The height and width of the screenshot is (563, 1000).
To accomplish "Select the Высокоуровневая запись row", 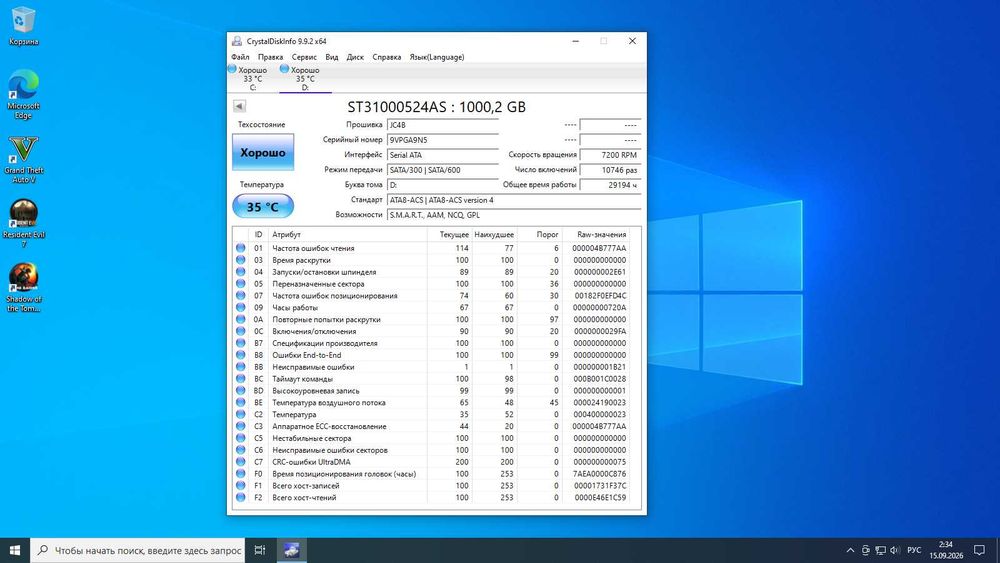I will pos(431,391).
